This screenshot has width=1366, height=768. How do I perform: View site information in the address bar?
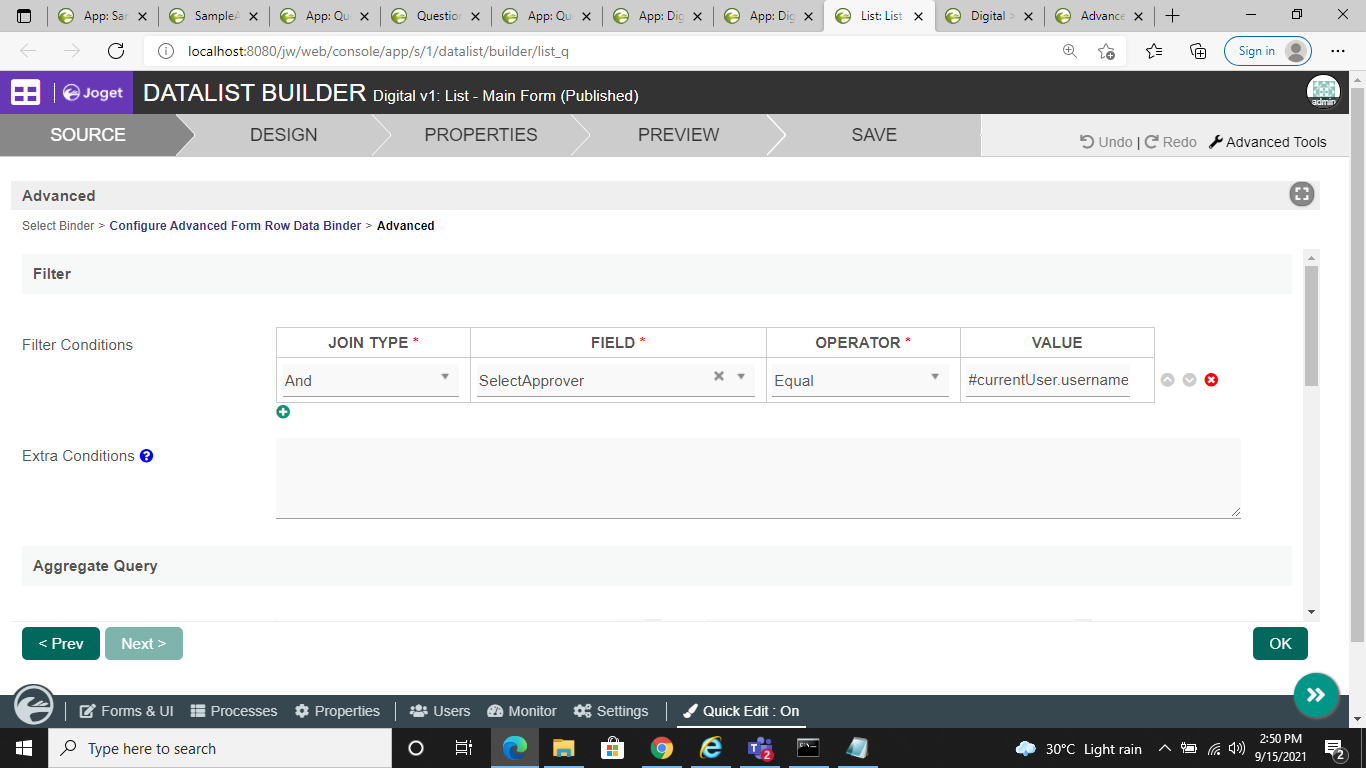point(166,51)
